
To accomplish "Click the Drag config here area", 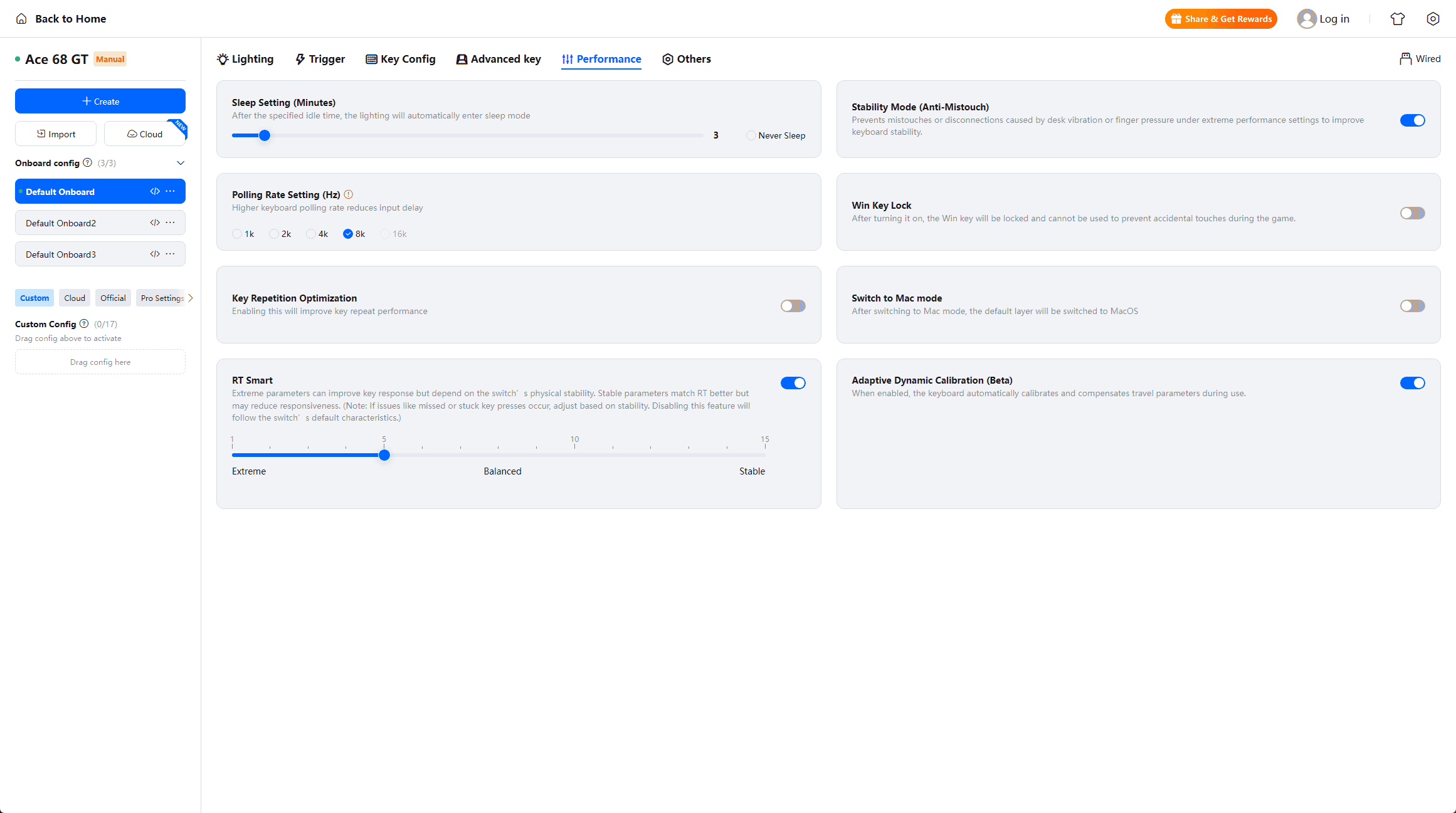I will 100,362.
